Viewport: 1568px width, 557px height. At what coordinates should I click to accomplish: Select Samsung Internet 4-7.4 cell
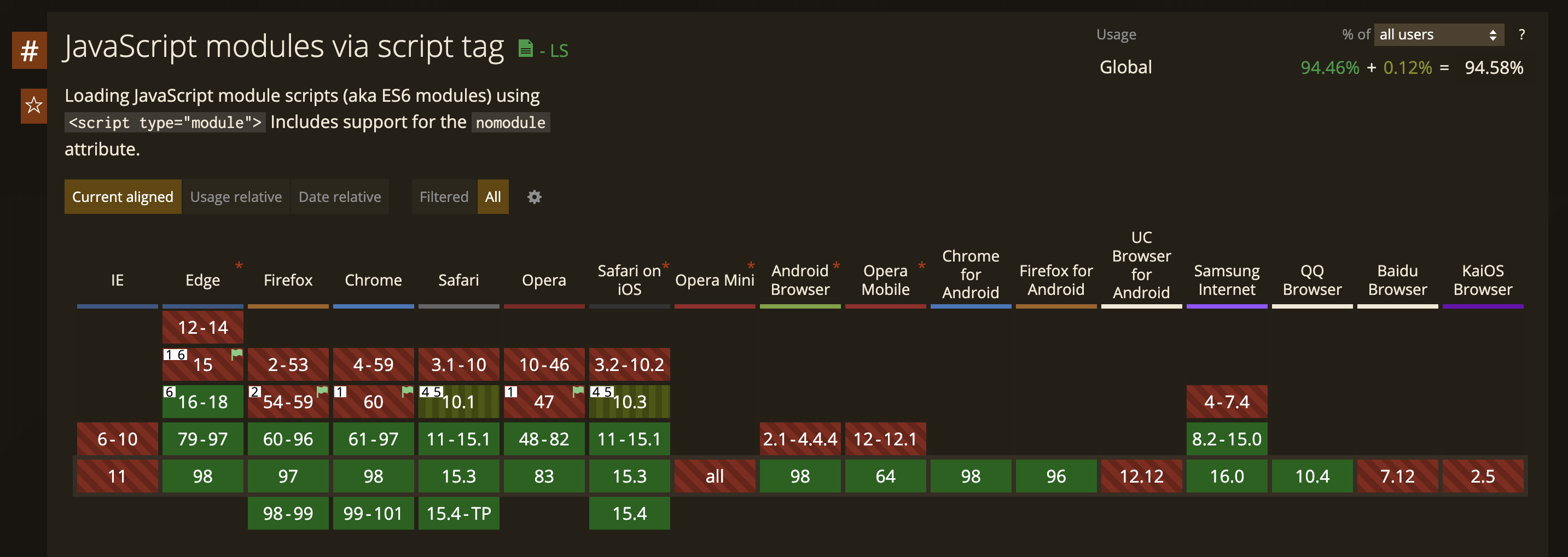coord(1227,402)
